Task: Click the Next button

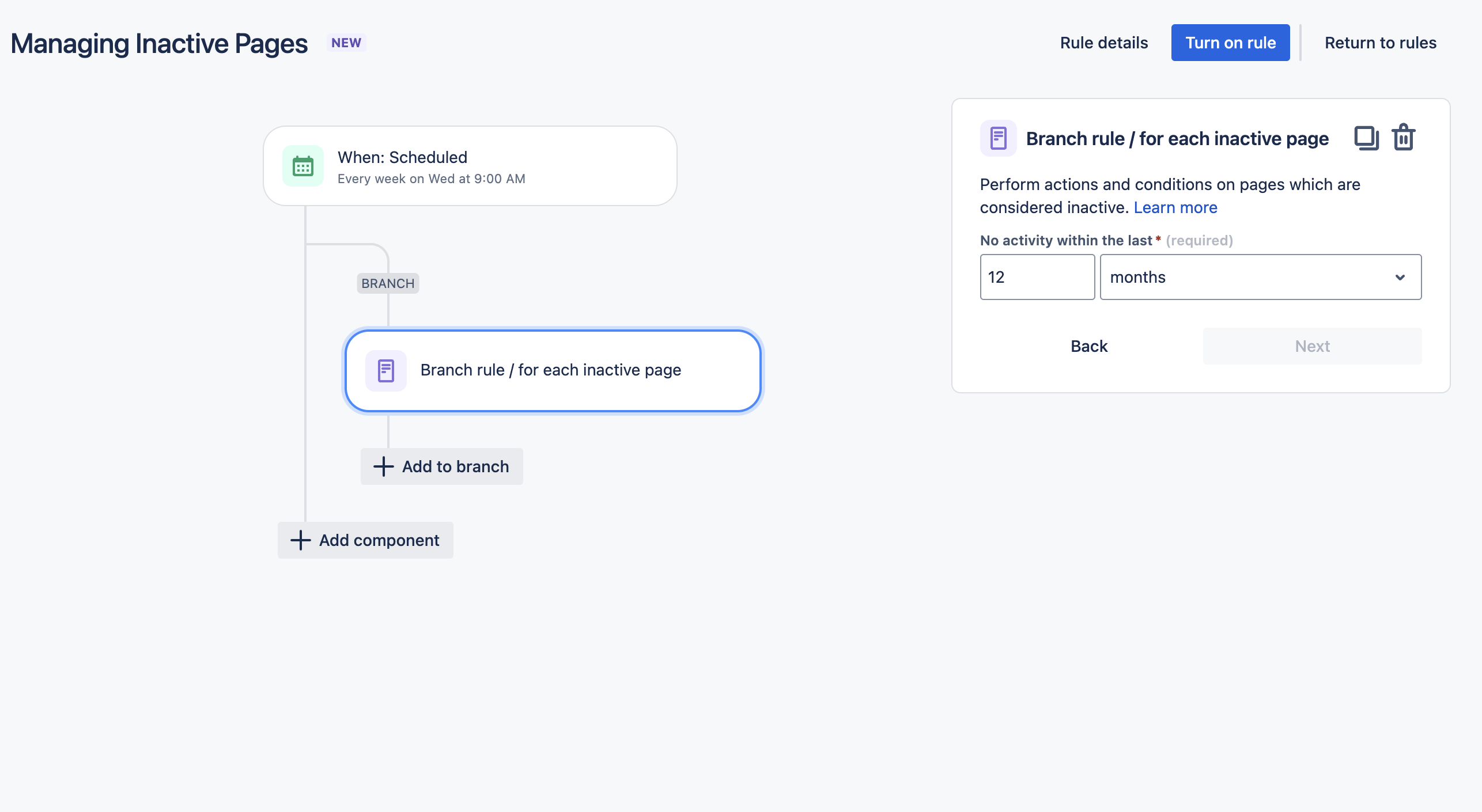Action: 1313,346
